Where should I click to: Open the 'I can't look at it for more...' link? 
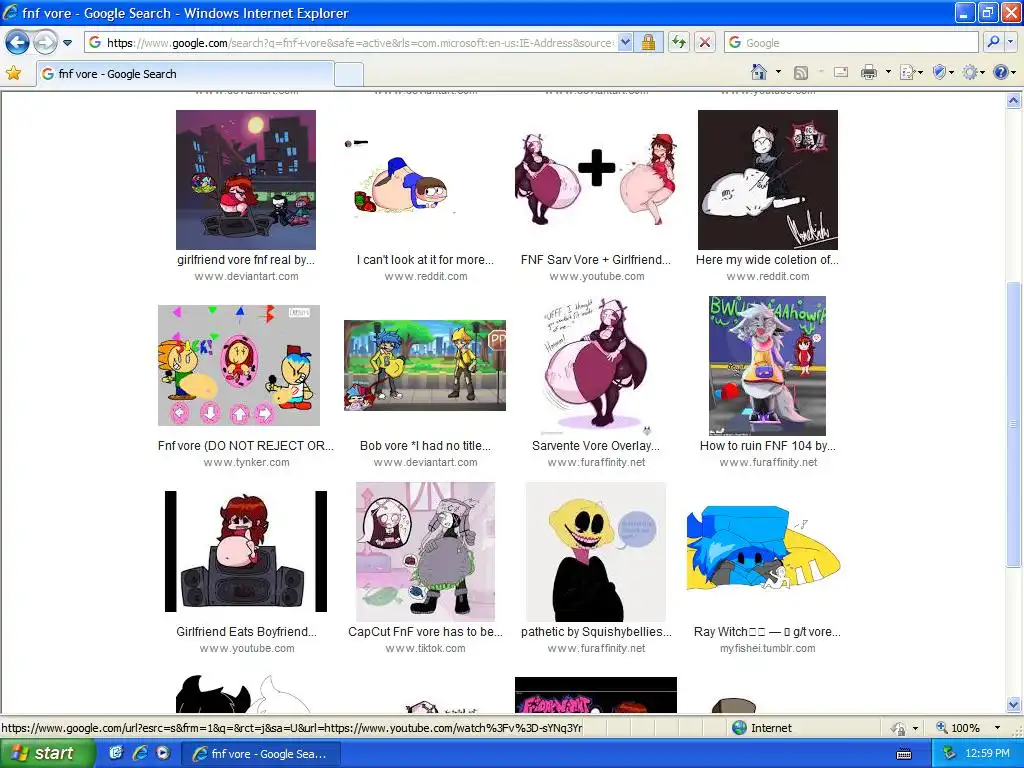point(425,260)
